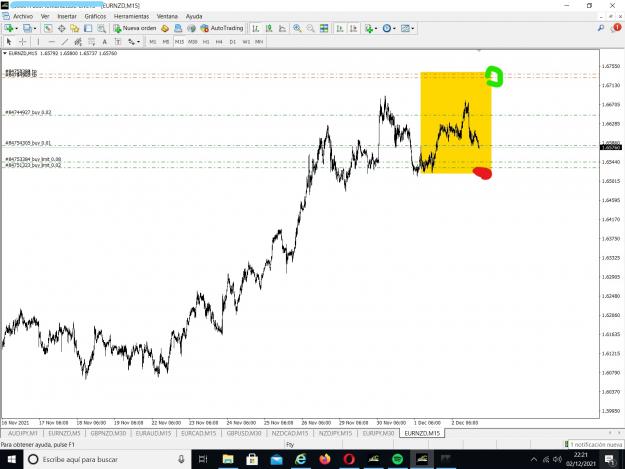Switch timeframe to M1
This screenshot has width=625, height=469.
(153, 41)
